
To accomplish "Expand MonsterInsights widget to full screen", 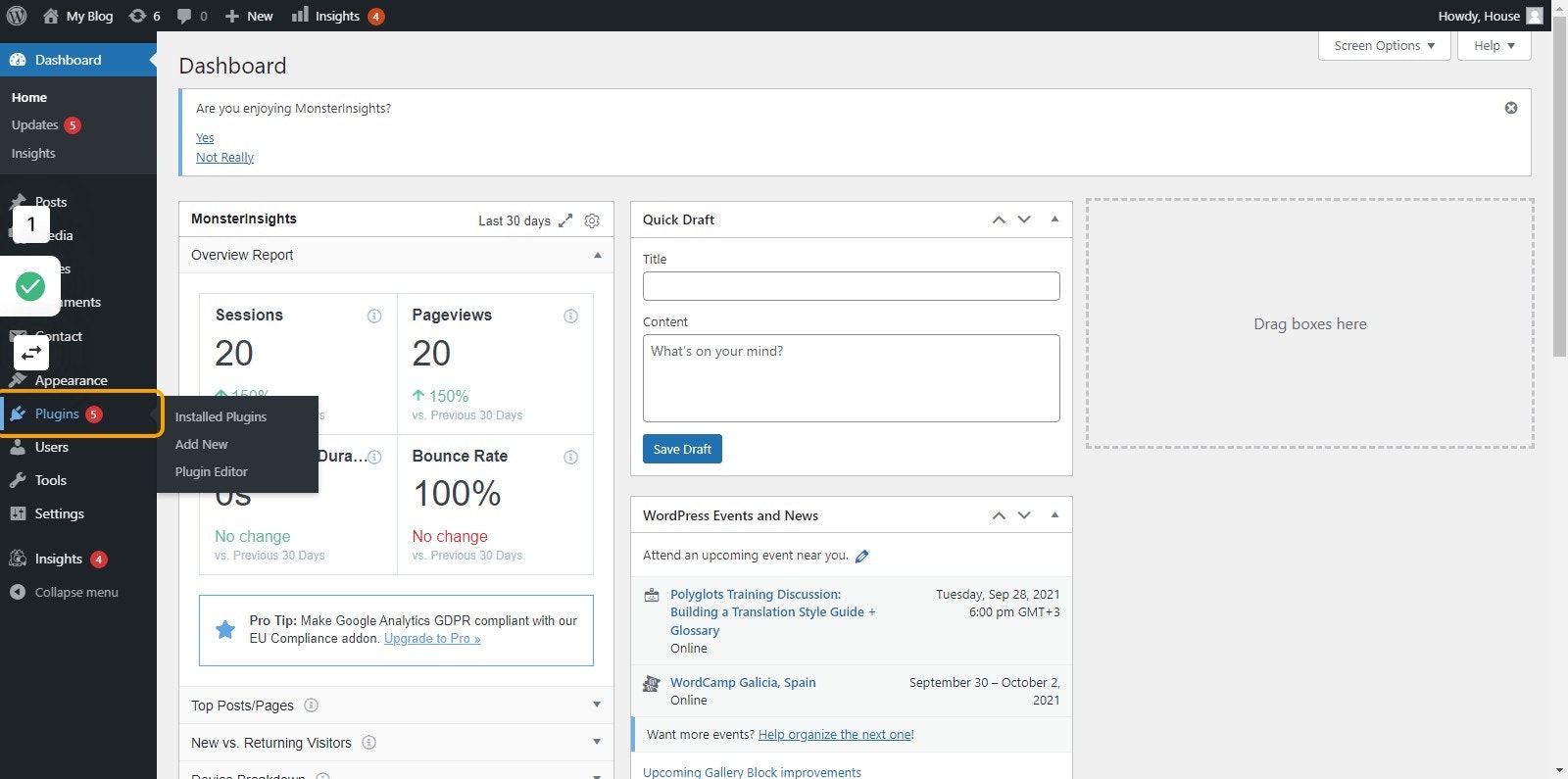I will pos(565,220).
